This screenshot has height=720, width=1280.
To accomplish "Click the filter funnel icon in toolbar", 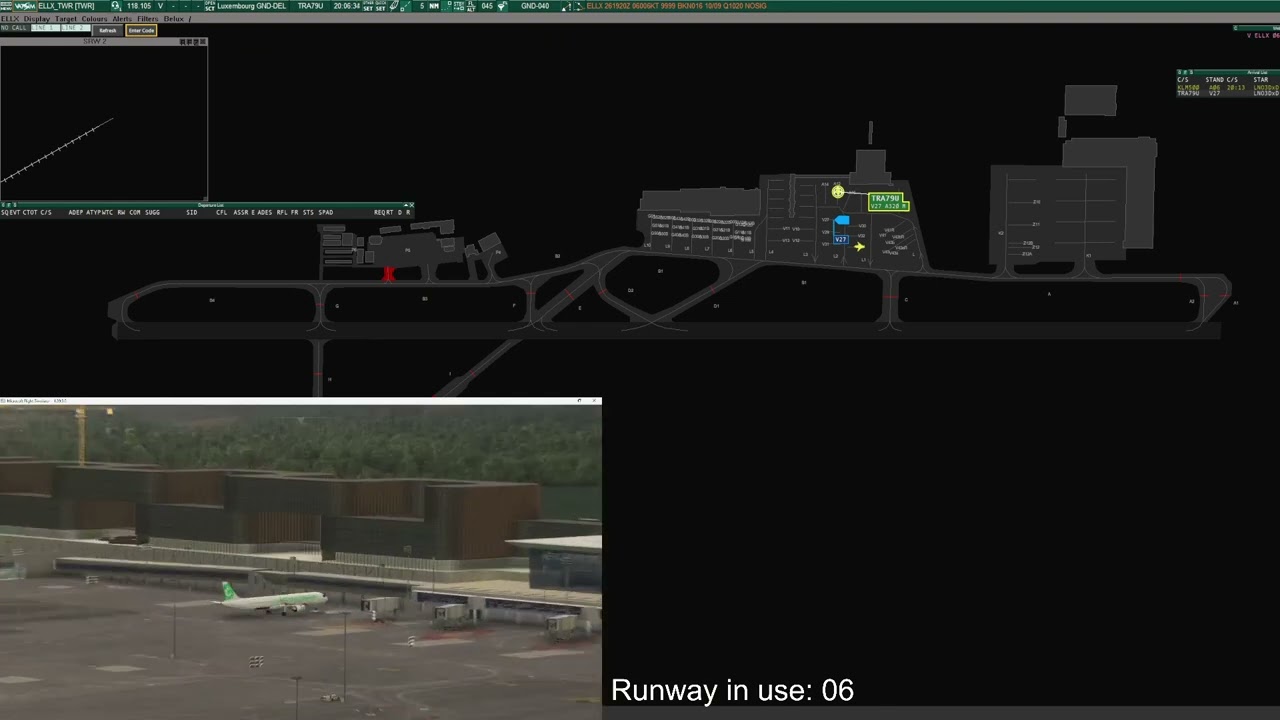I will pyautogui.click(x=501, y=6).
